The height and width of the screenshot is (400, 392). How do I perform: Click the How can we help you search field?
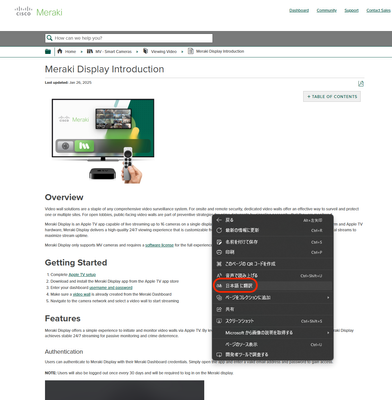(x=129, y=38)
